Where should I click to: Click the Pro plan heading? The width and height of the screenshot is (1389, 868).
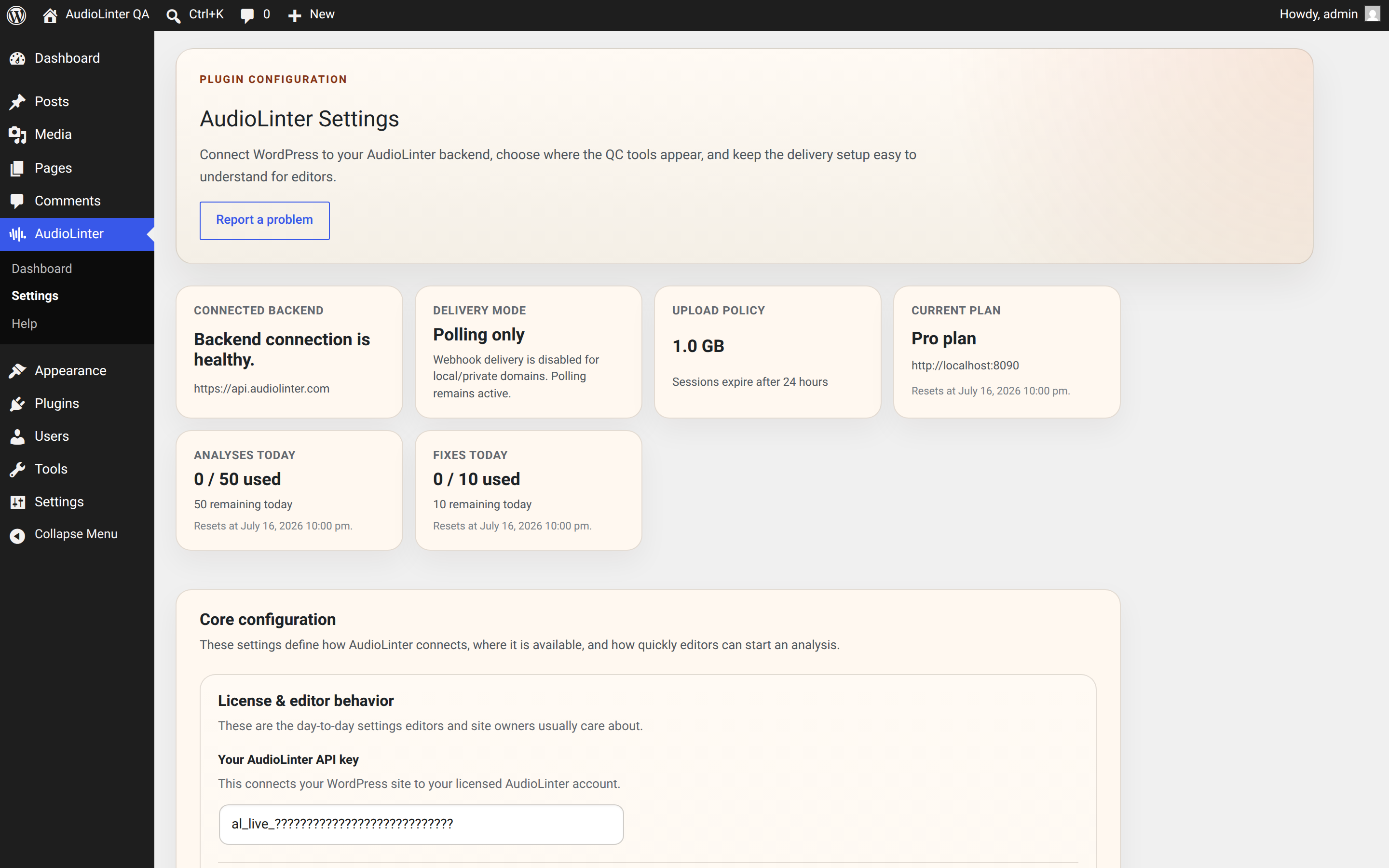943,339
